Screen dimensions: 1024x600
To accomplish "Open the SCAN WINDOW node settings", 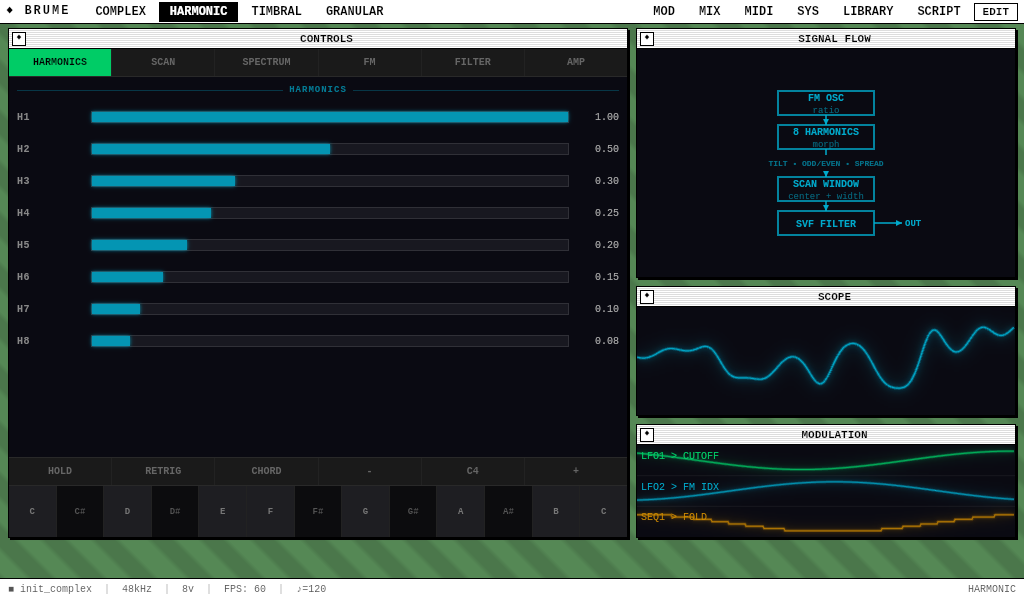I will tap(826, 189).
